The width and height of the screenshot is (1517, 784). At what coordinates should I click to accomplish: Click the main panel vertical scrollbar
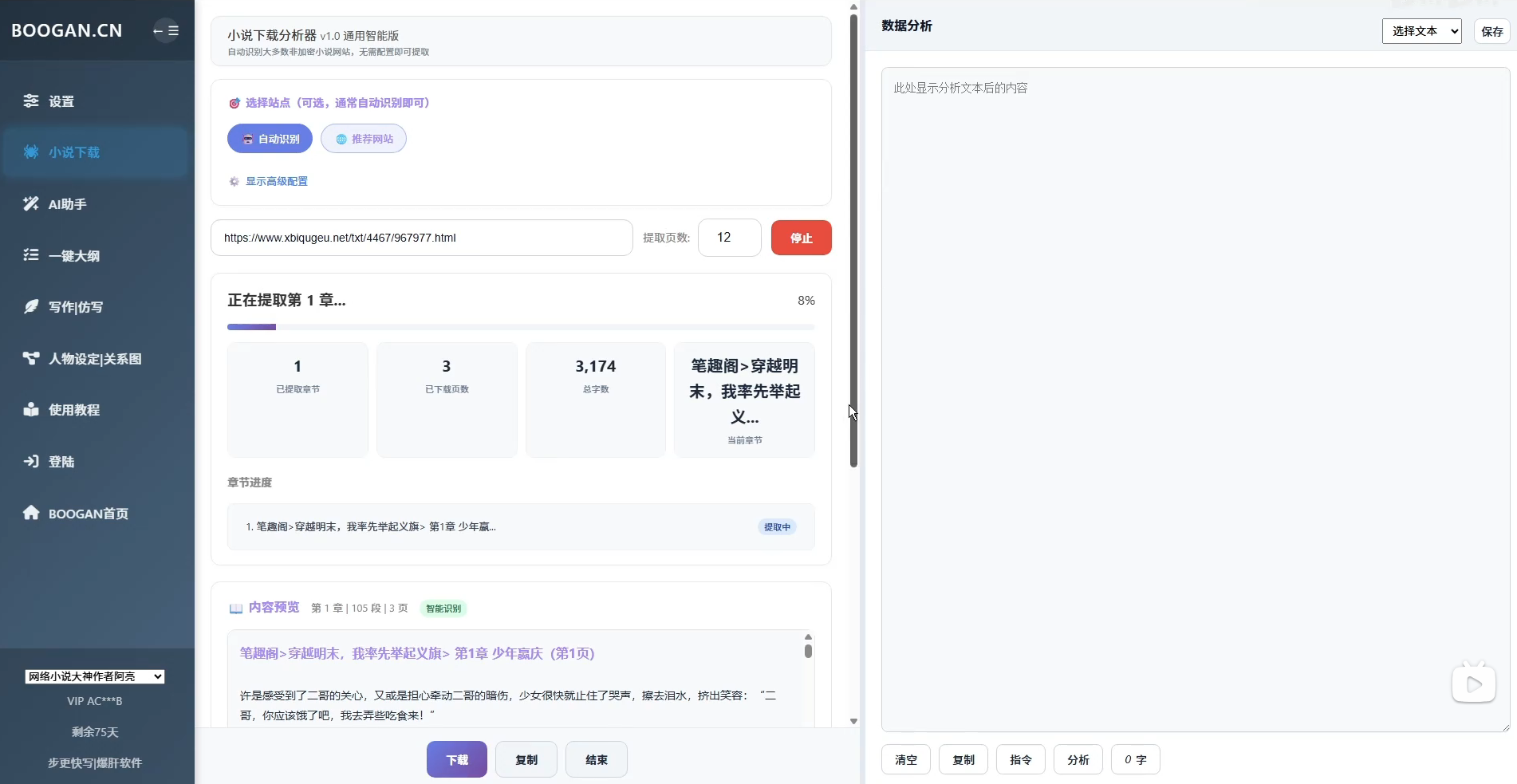(853, 241)
